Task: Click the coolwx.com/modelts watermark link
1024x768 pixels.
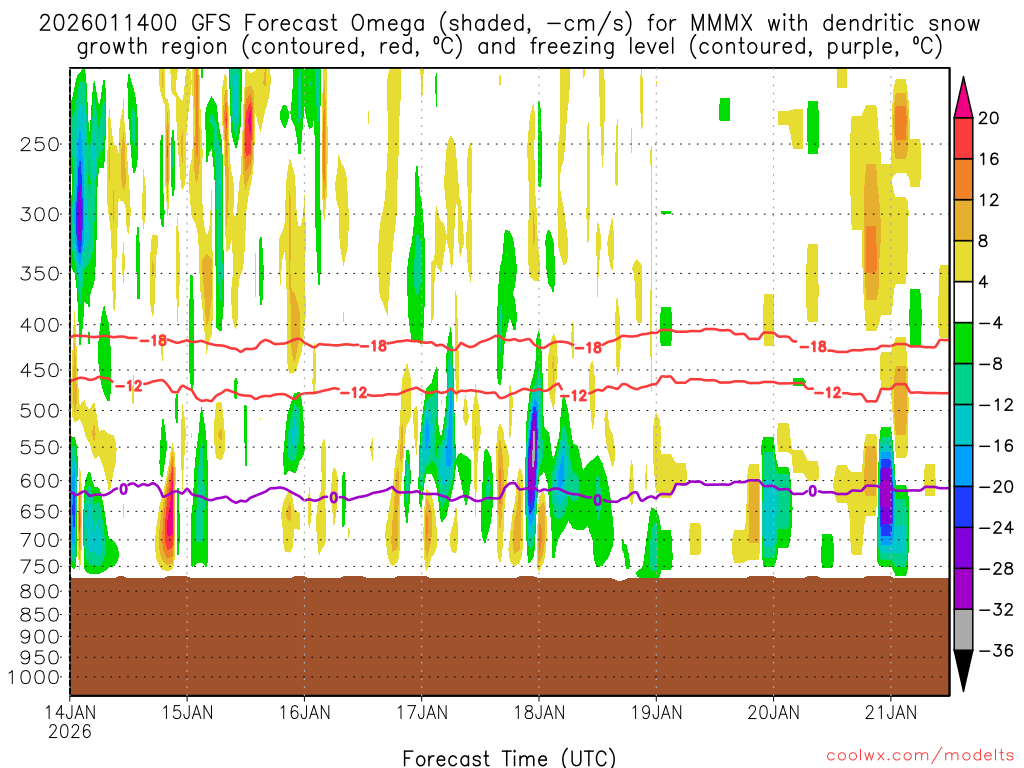Action: (920, 756)
